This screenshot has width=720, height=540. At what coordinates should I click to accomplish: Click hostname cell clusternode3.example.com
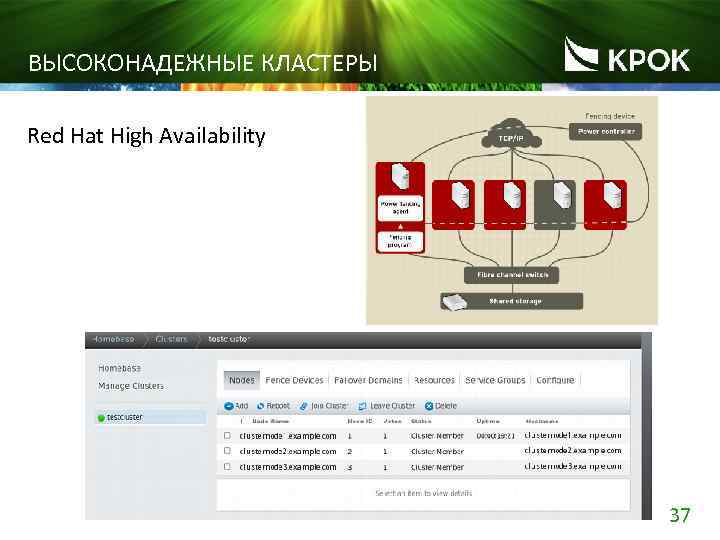click(573, 466)
